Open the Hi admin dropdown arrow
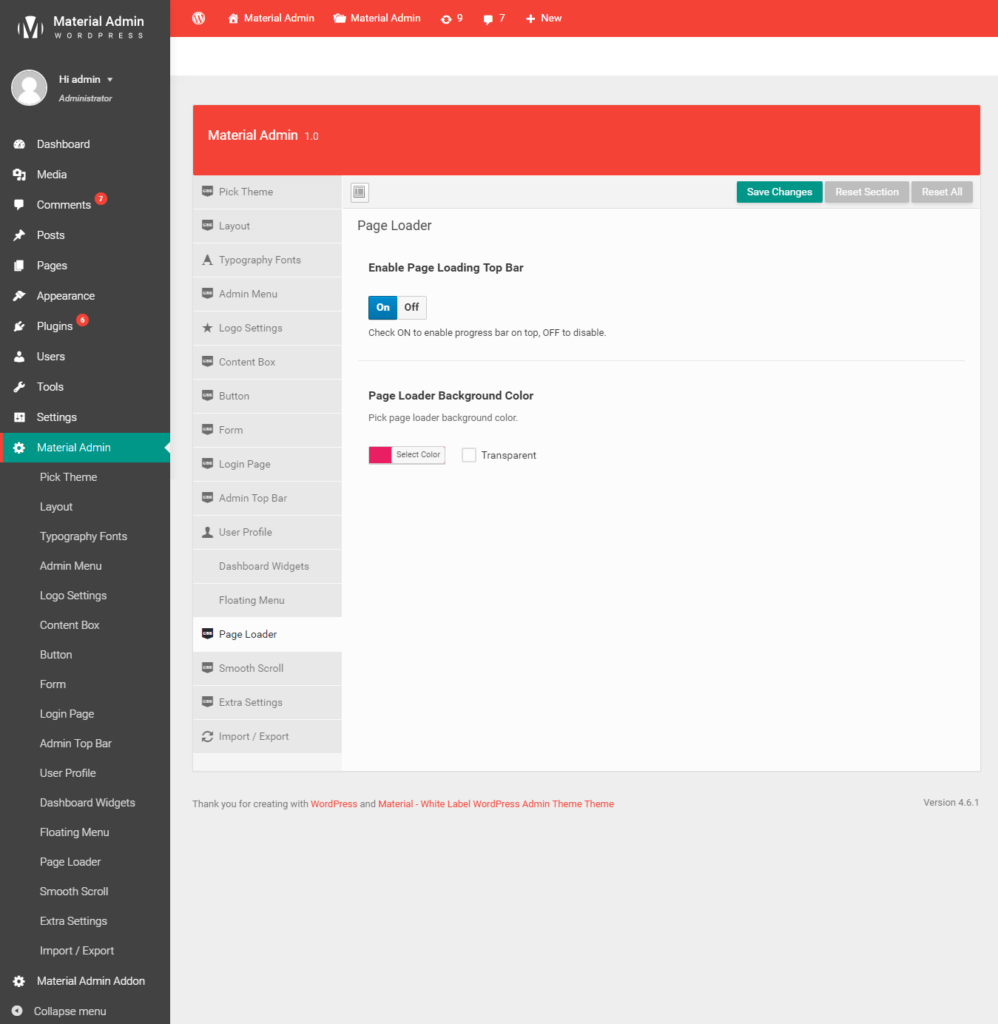 tap(110, 80)
